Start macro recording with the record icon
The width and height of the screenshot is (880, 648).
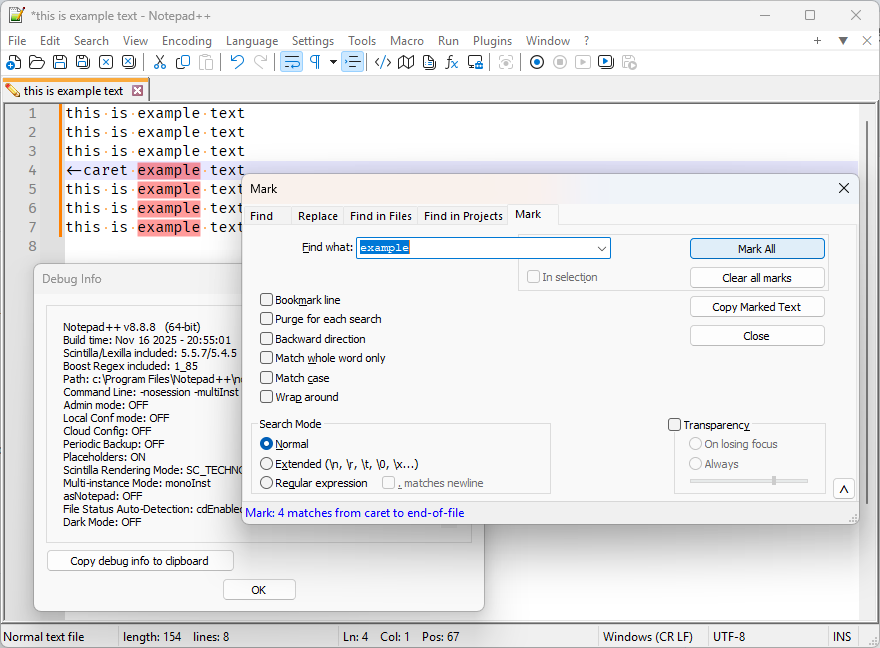pos(537,62)
